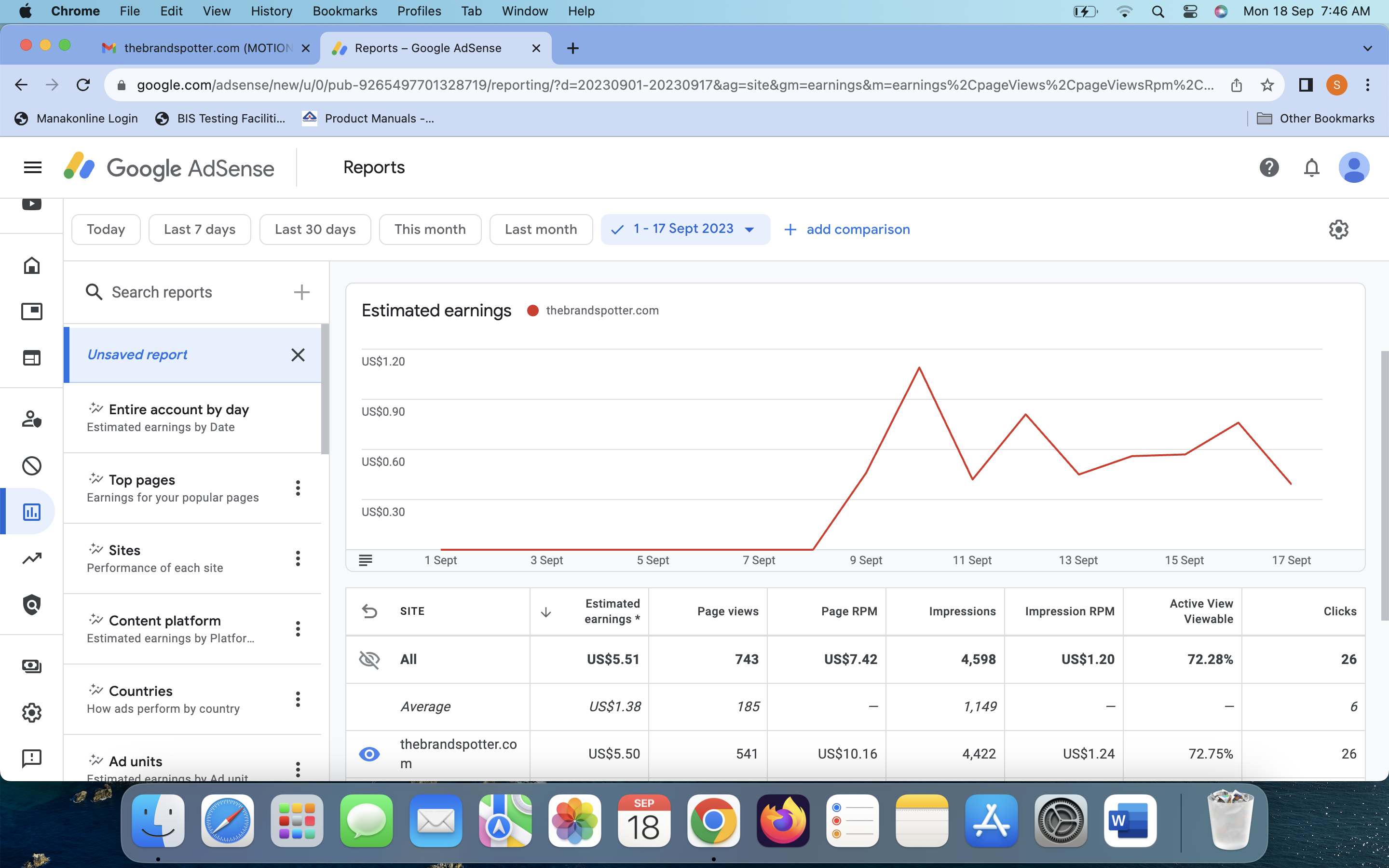The image size is (1389, 868).
Task: Open Account gear icon in sidebar
Action: [31, 712]
